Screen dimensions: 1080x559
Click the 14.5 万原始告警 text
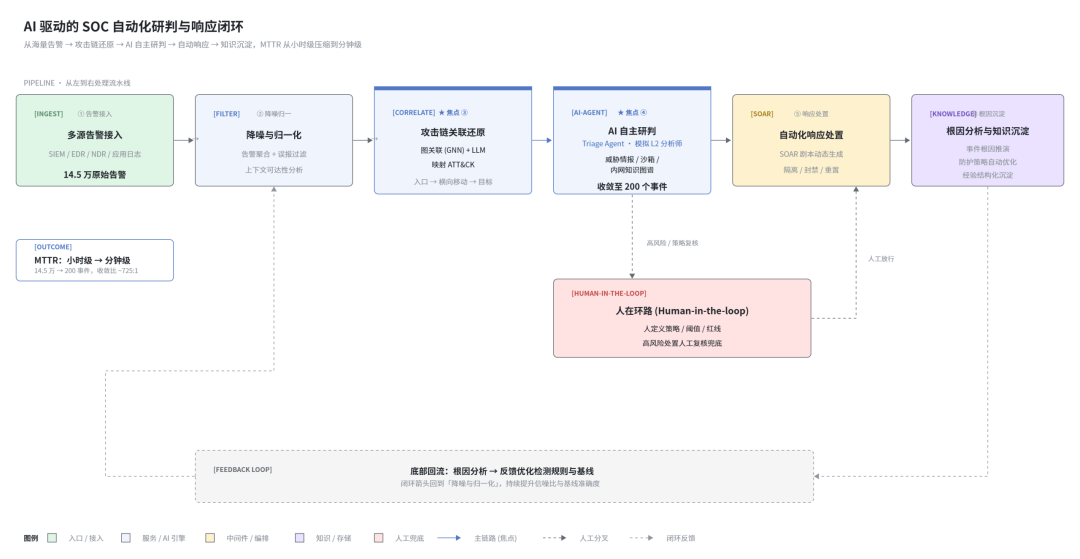point(95,175)
